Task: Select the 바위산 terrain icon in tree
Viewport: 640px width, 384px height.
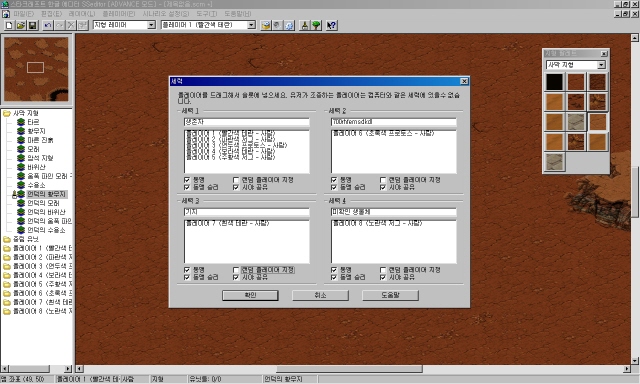Action: point(21,167)
